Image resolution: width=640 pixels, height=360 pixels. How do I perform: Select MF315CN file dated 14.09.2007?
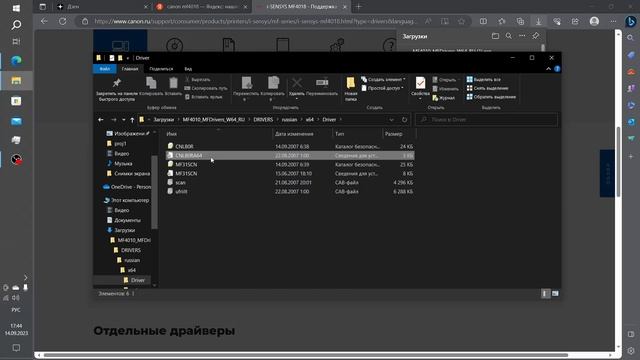[290, 164]
